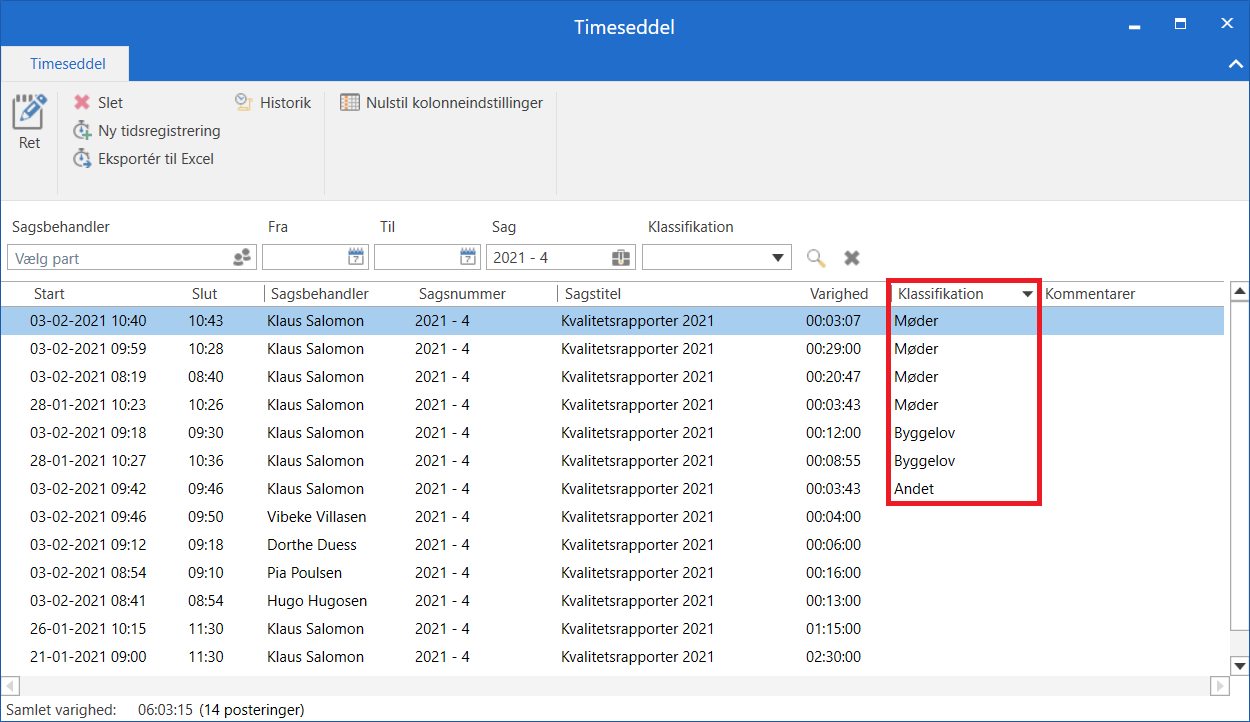The height and width of the screenshot is (722, 1250).
Task: Expand the Klassifikation filter combo box
Action: (x=779, y=258)
